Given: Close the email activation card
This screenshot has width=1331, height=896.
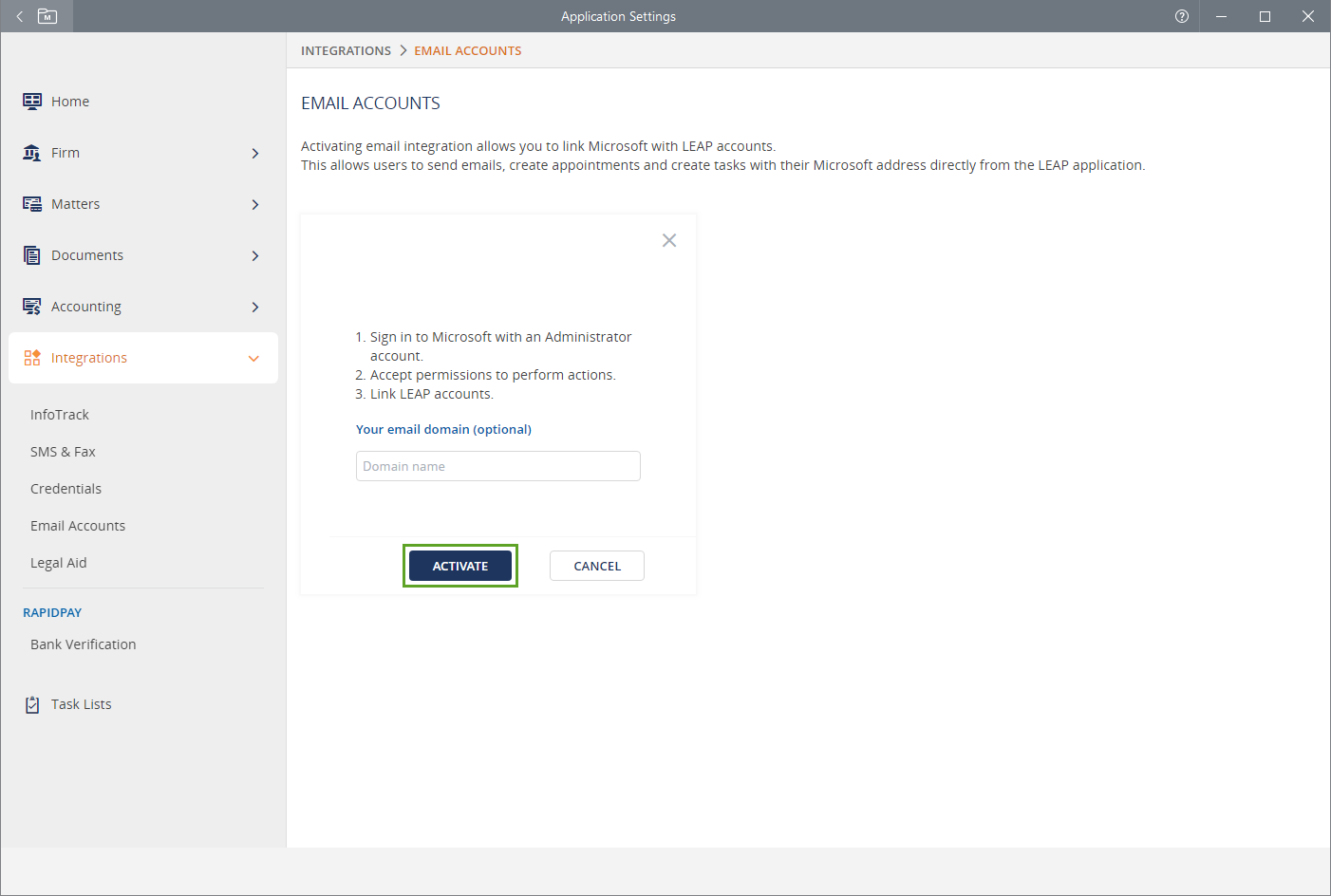Looking at the screenshot, I should pos(669,240).
